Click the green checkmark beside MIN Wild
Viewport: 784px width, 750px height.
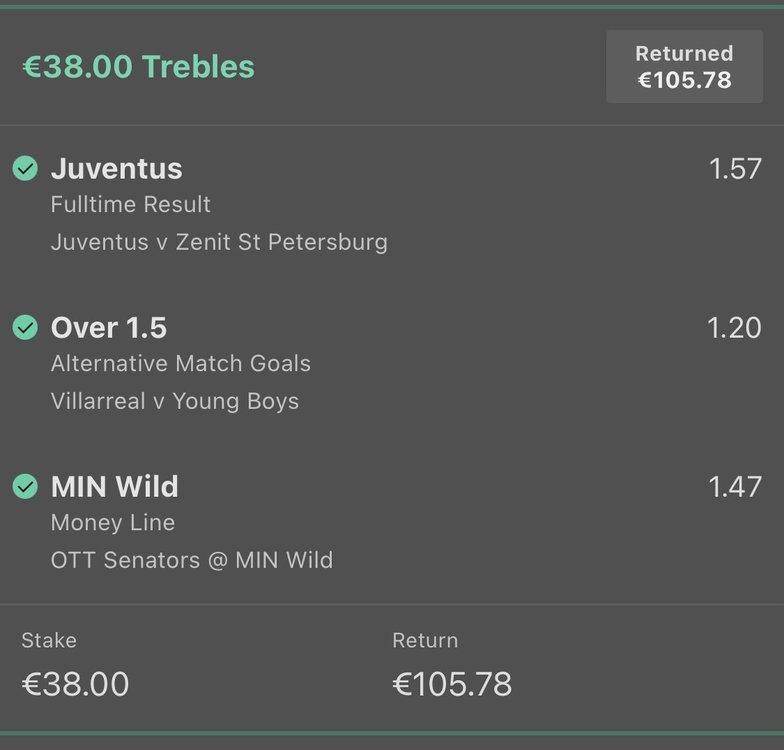[25, 486]
